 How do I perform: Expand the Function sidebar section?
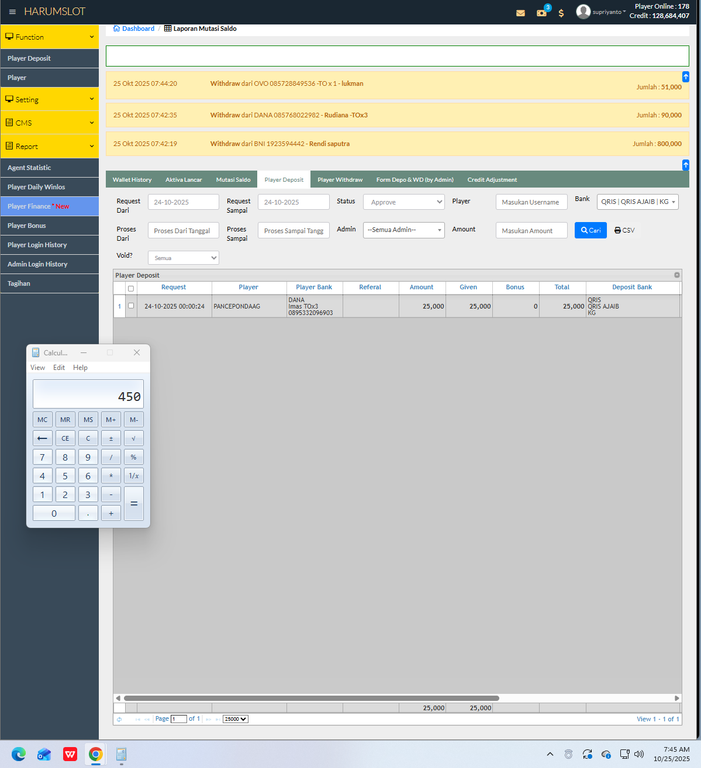[49, 37]
